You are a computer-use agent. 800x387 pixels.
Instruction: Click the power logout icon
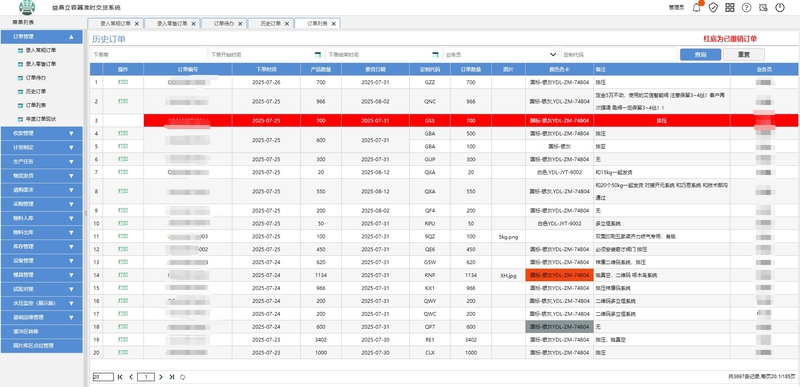780,7
